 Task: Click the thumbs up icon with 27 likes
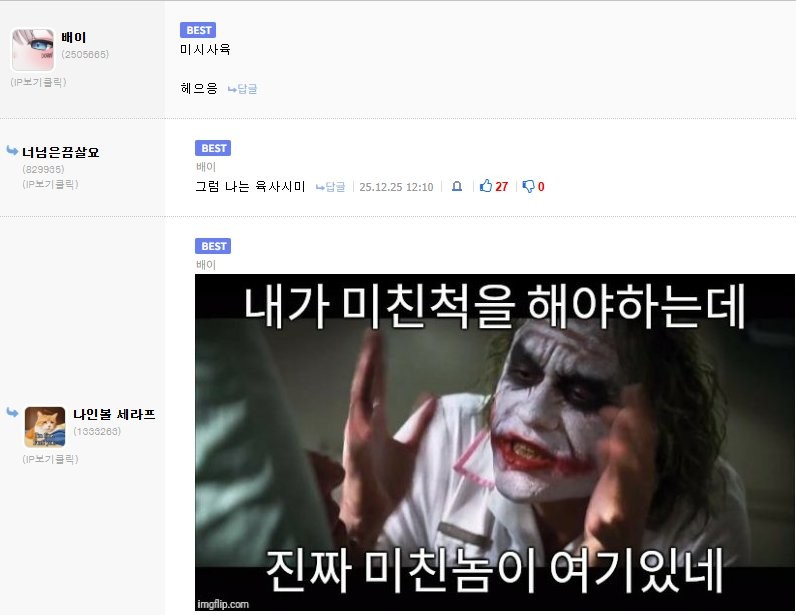point(486,186)
